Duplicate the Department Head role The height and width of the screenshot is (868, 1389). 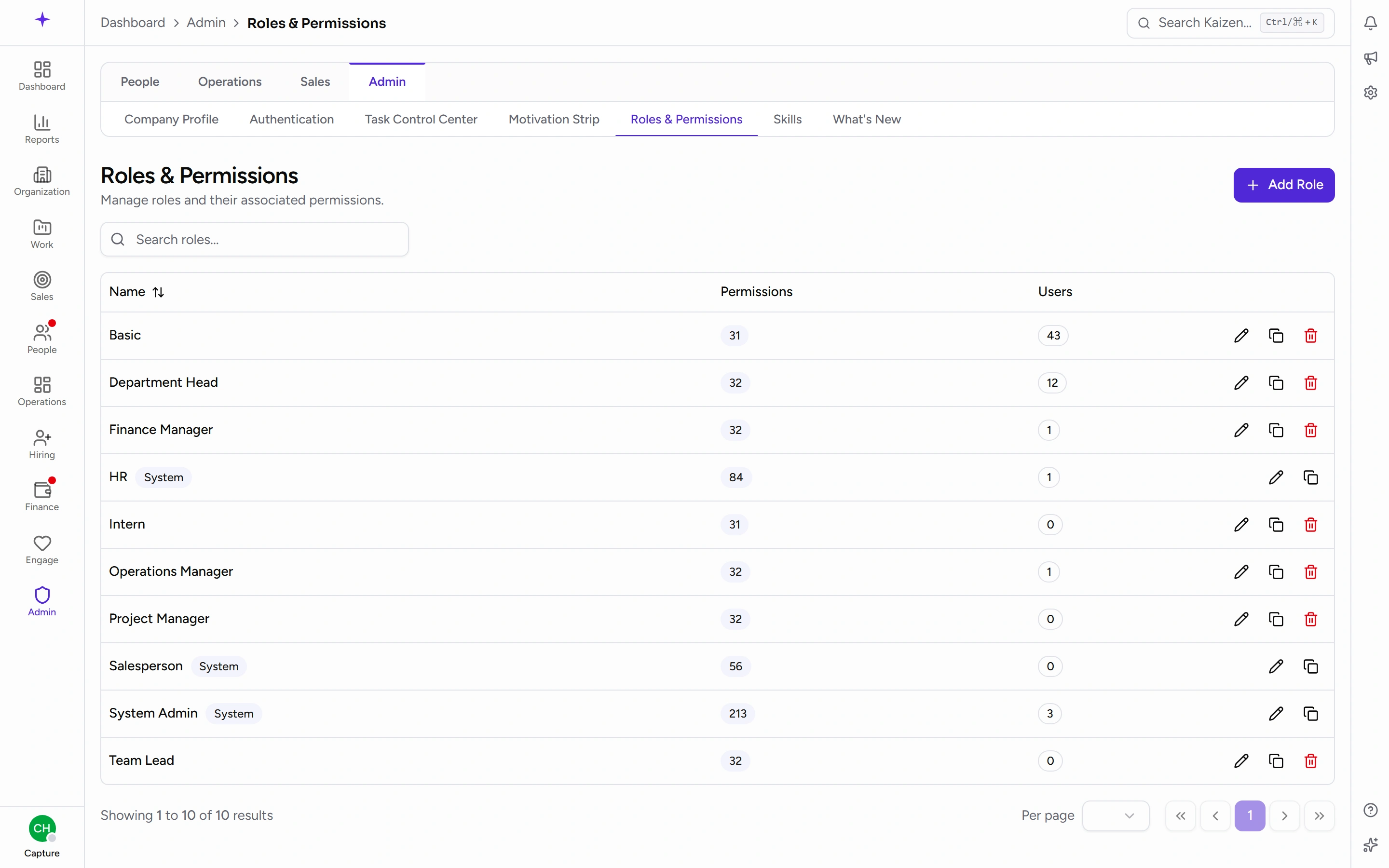tap(1275, 382)
